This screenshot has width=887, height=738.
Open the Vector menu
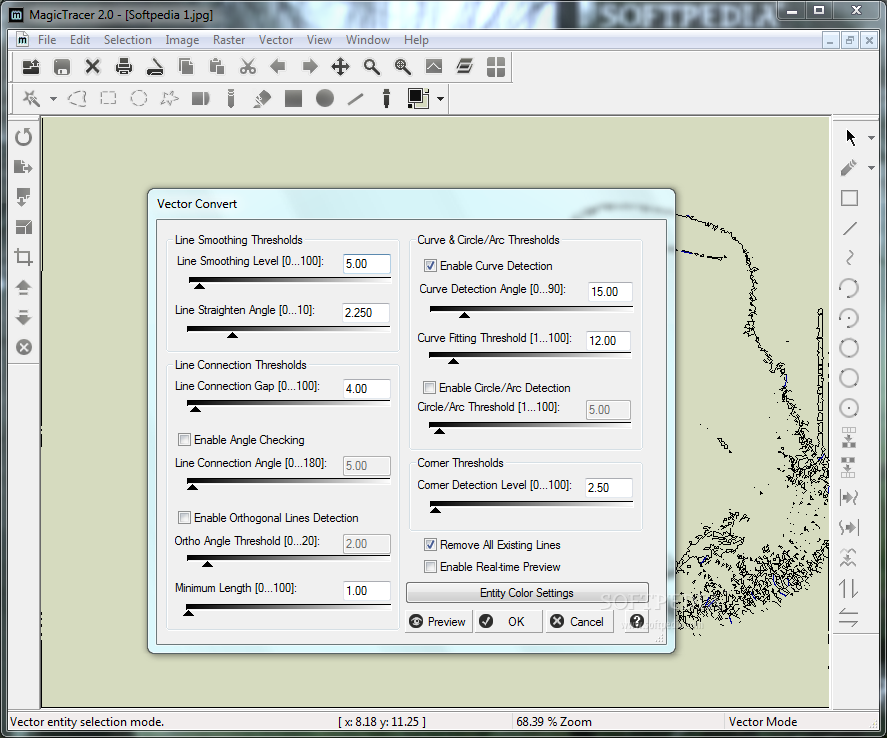(x=276, y=40)
